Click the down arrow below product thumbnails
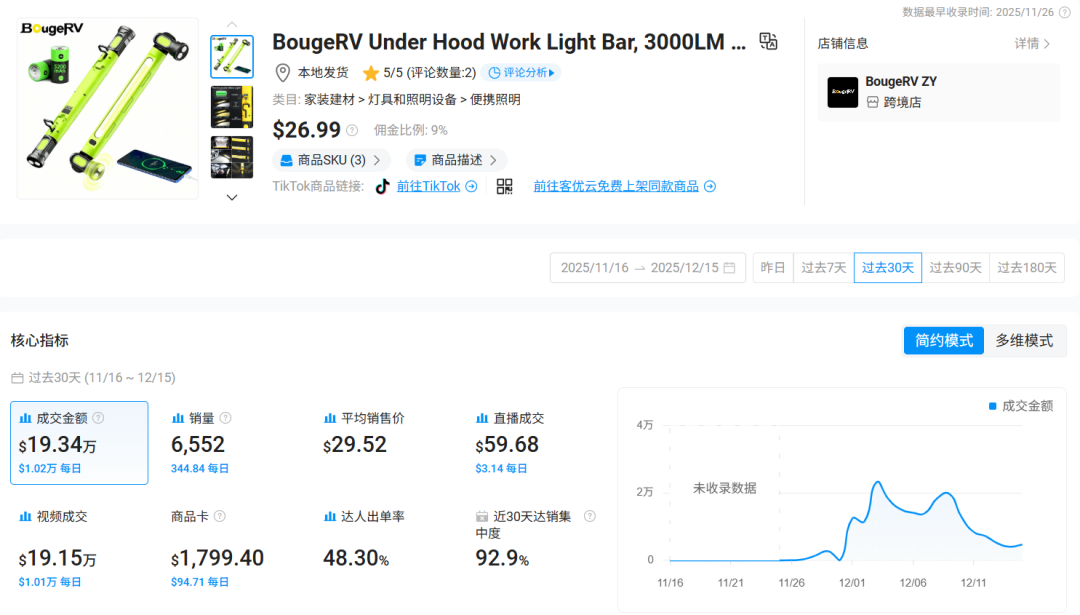1080x615 pixels. click(x=231, y=197)
